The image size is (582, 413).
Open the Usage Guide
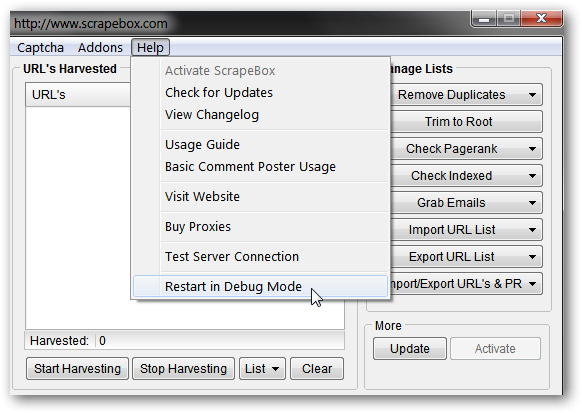coord(202,144)
